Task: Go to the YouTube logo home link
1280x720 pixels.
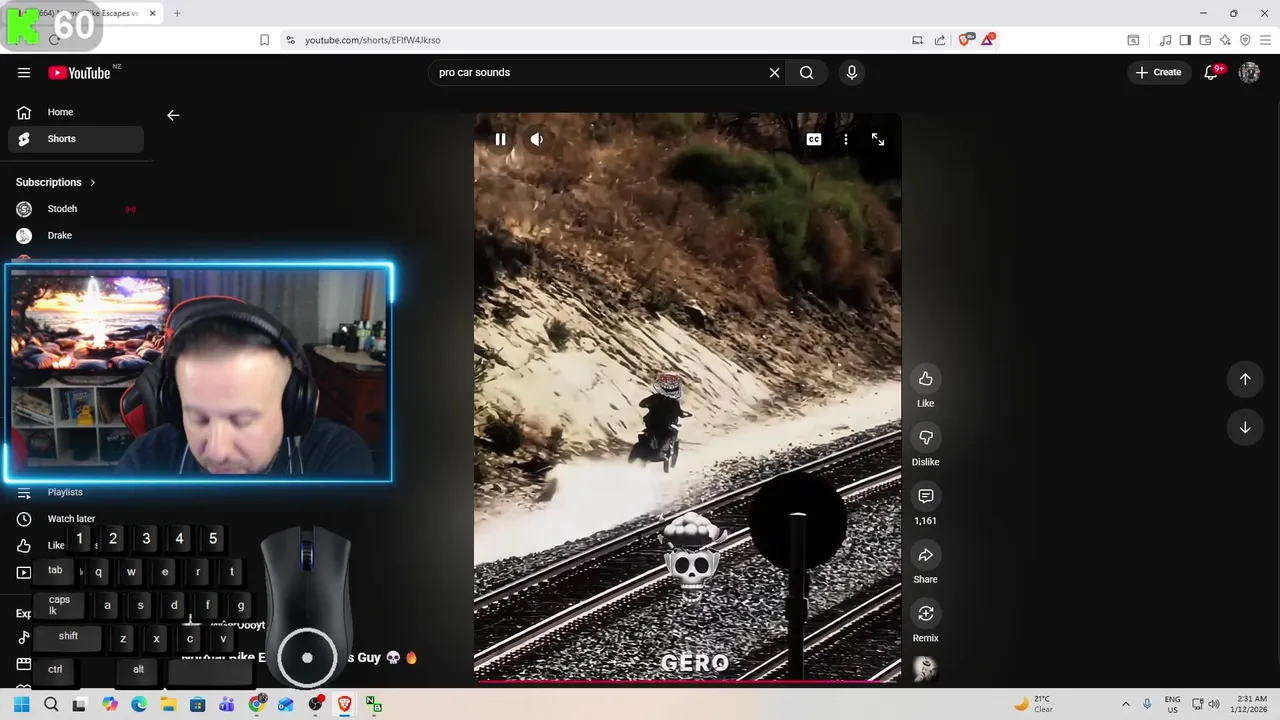Action: [79, 72]
